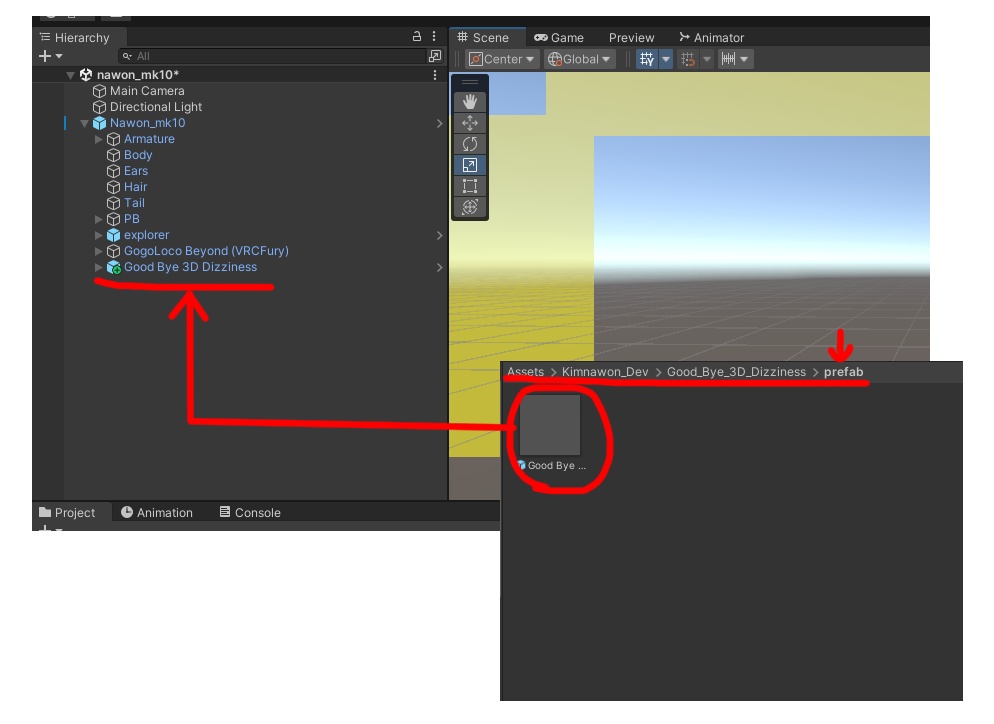
Task: Select the Body object
Action: tap(138, 155)
